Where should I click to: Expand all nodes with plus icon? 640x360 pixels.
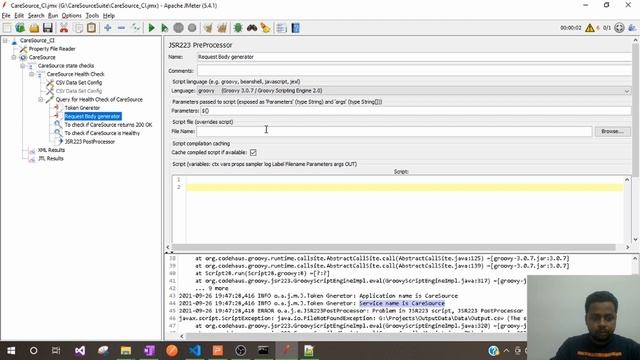click(x=108, y=28)
